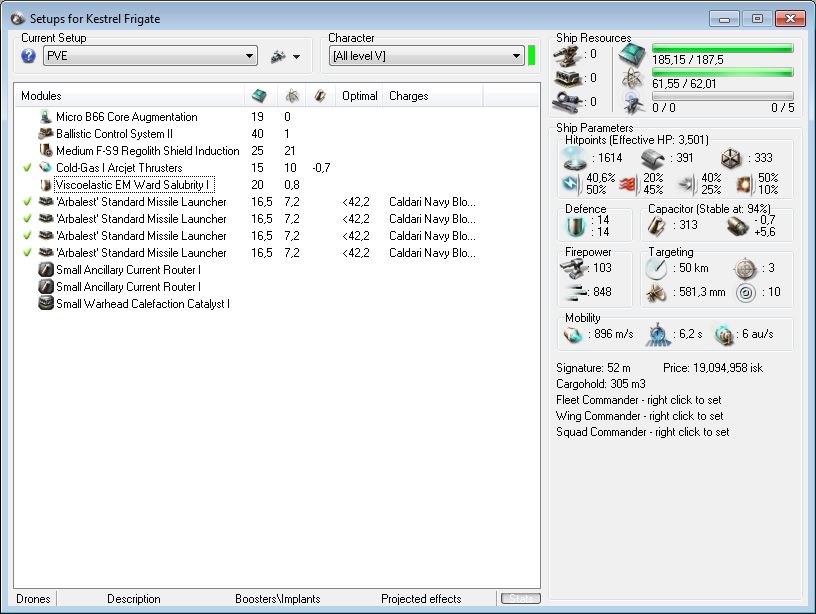The height and width of the screenshot is (614, 816).
Task: Click the armor hitpoints icon
Action: point(652,158)
